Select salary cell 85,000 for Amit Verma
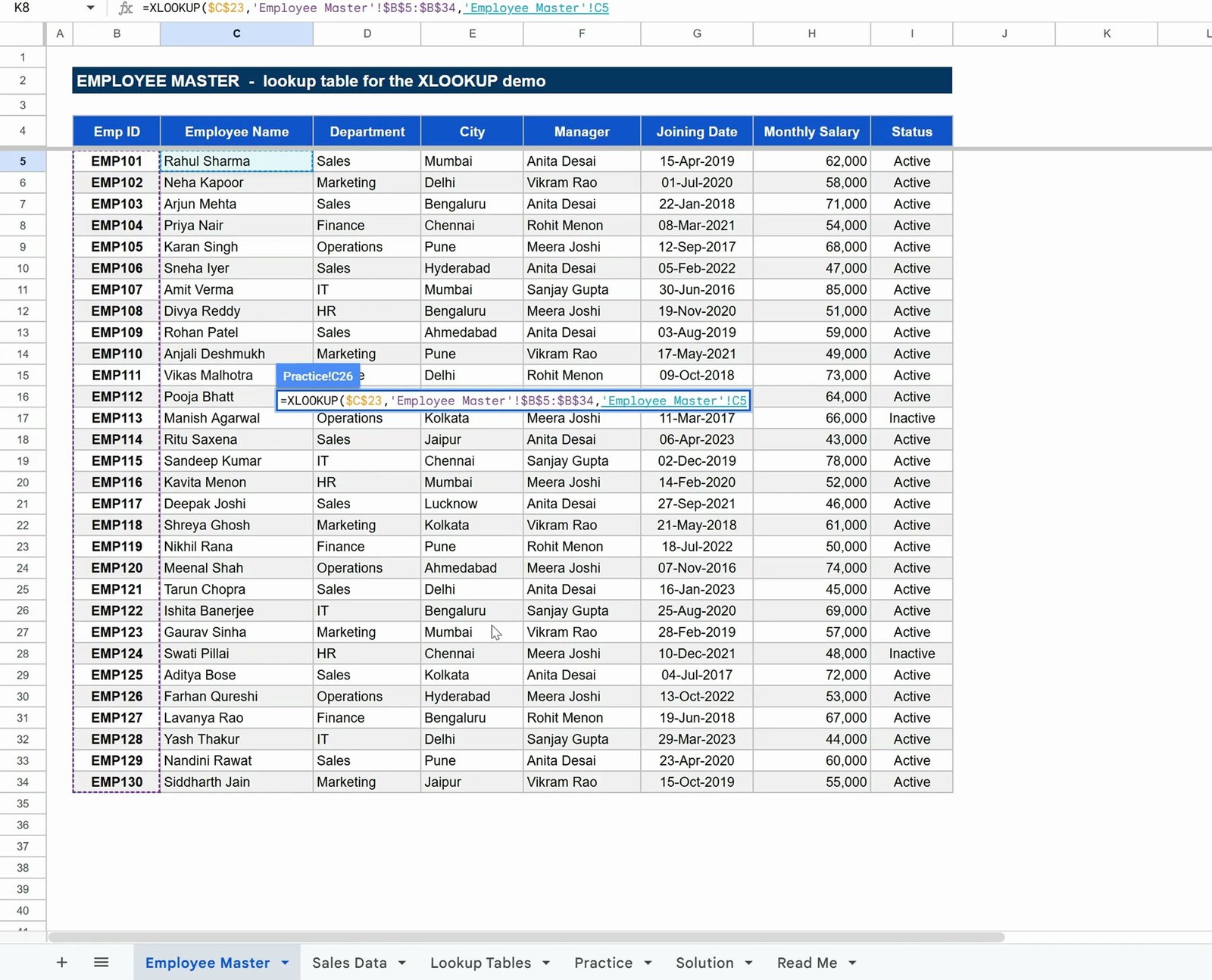1212x980 pixels. click(x=811, y=289)
